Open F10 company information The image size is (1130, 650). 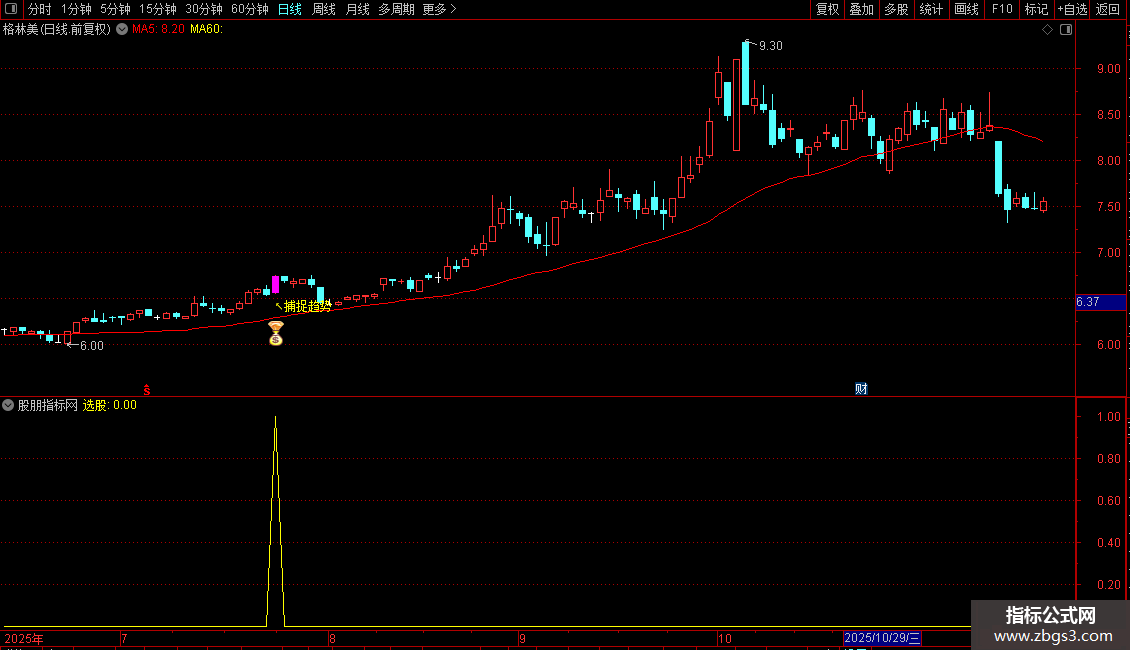click(x=1002, y=9)
